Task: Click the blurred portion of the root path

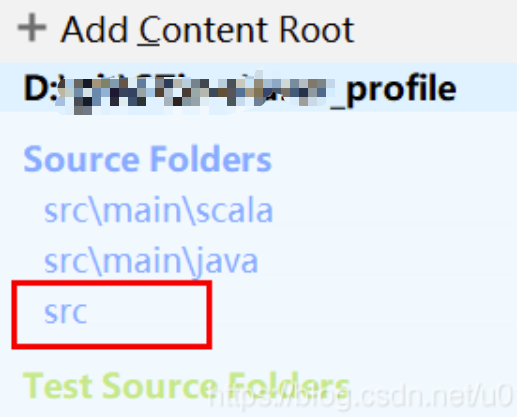Action: click(195, 92)
